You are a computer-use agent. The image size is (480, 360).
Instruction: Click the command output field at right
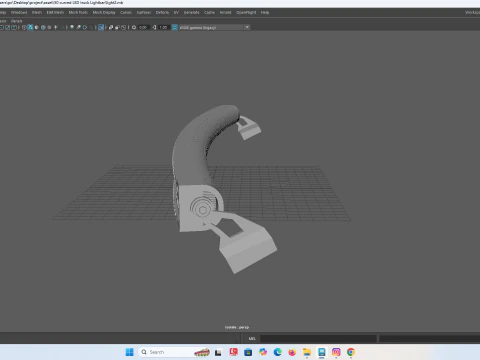point(429,338)
